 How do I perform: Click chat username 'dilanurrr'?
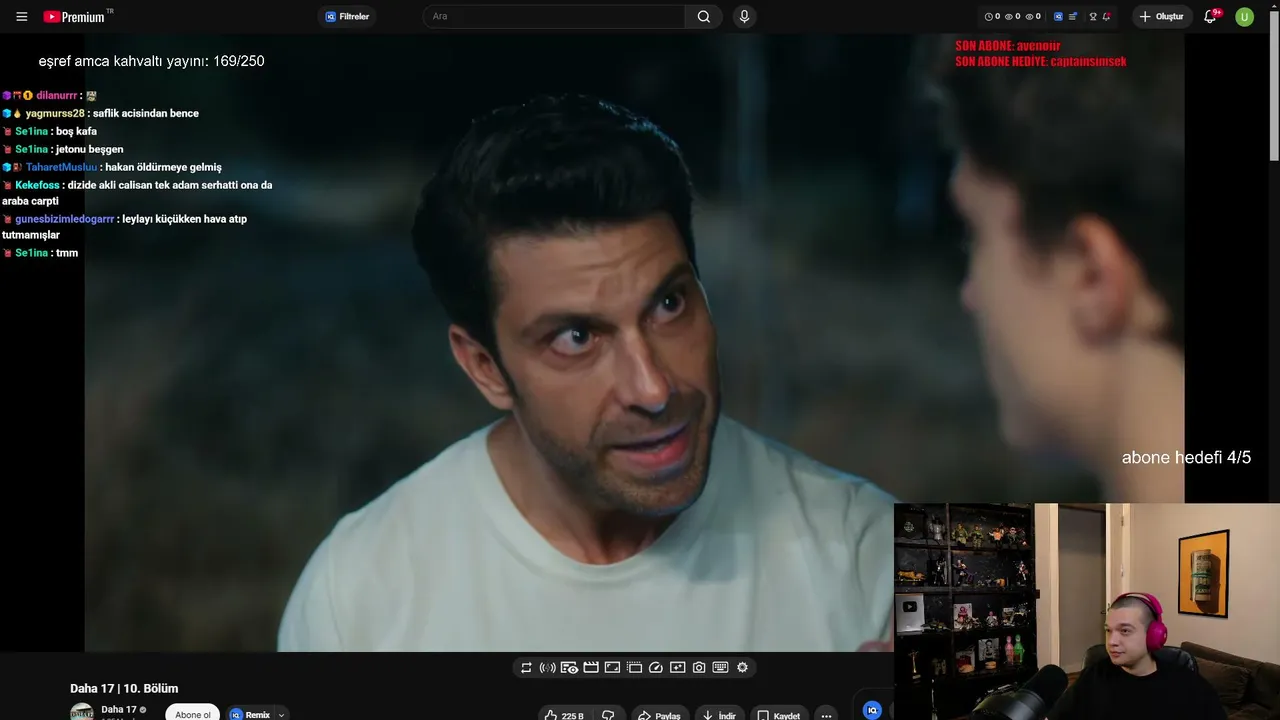click(56, 95)
